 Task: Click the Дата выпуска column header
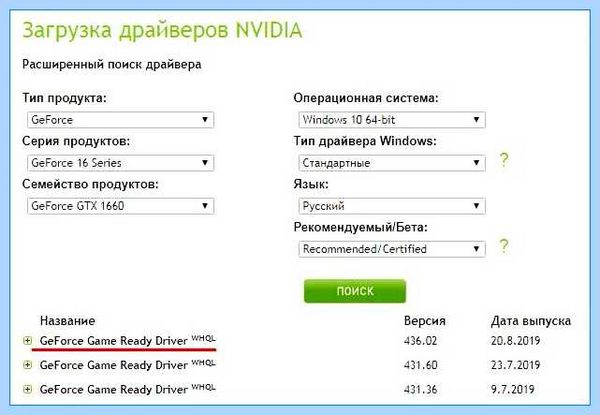tap(531, 321)
